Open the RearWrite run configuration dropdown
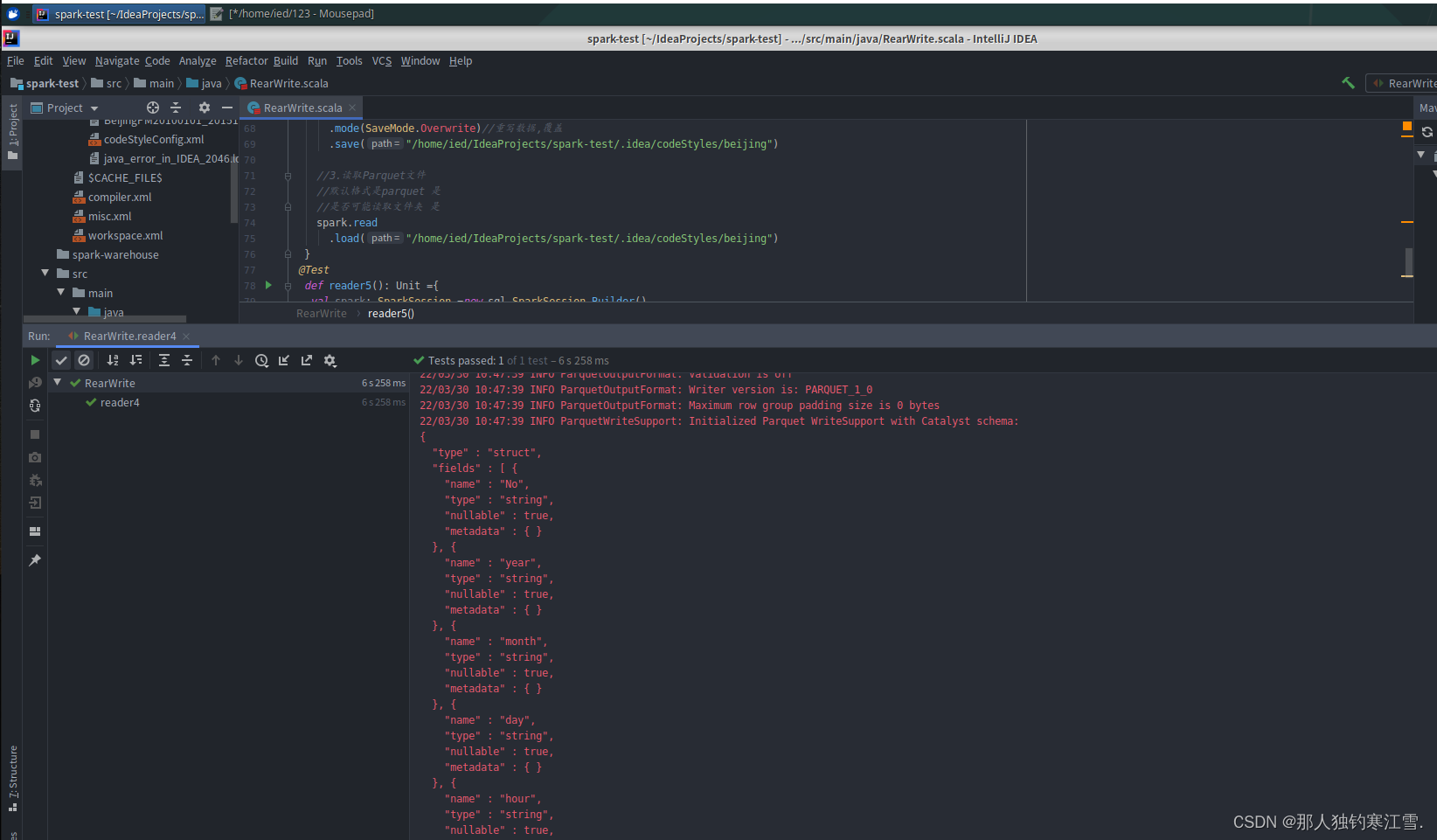 tap(1404, 84)
